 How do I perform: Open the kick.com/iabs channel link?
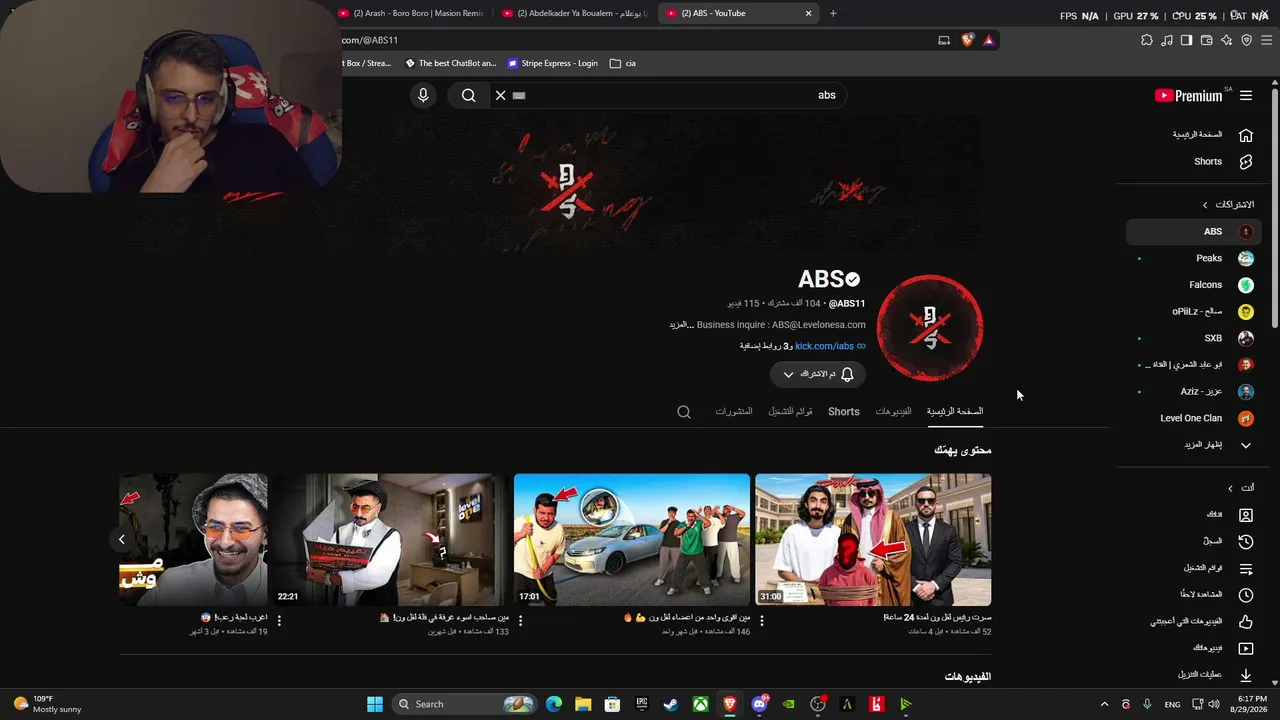click(x=825, y=346)
